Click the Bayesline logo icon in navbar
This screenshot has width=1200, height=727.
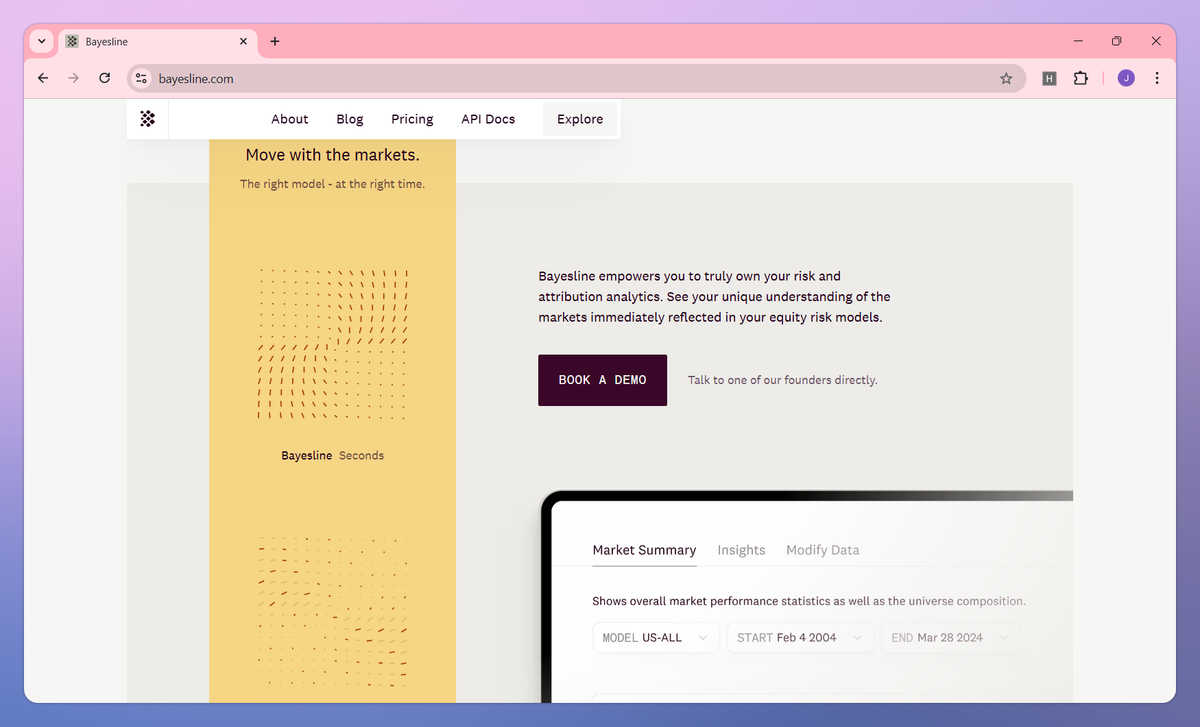tap(147, 119)
